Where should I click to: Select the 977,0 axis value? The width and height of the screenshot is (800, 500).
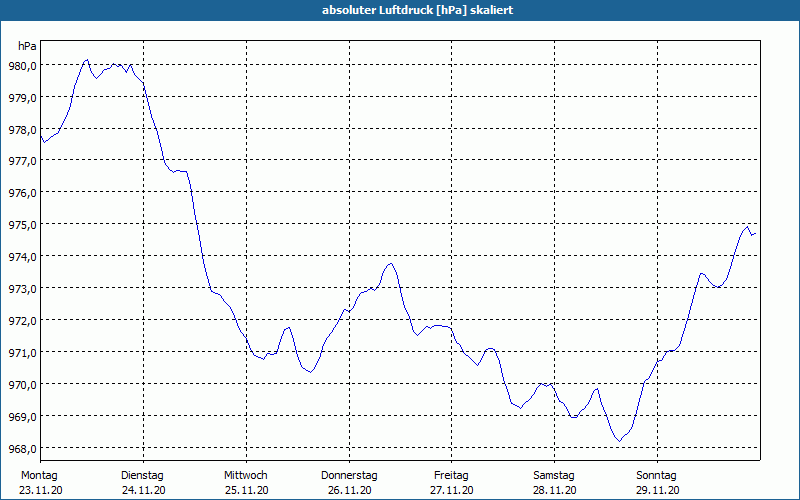coord(22,161)
